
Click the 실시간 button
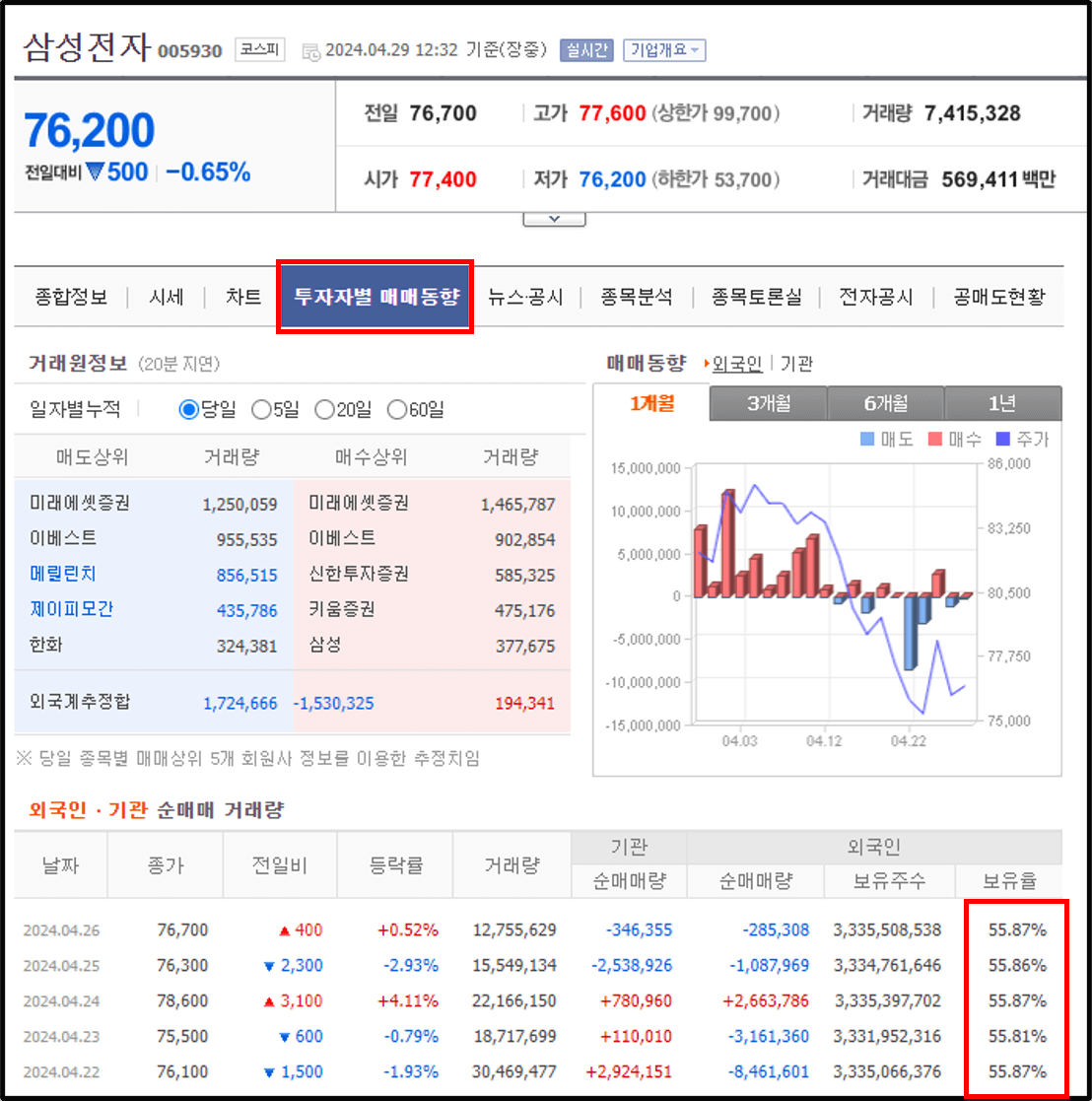point(585,50)
